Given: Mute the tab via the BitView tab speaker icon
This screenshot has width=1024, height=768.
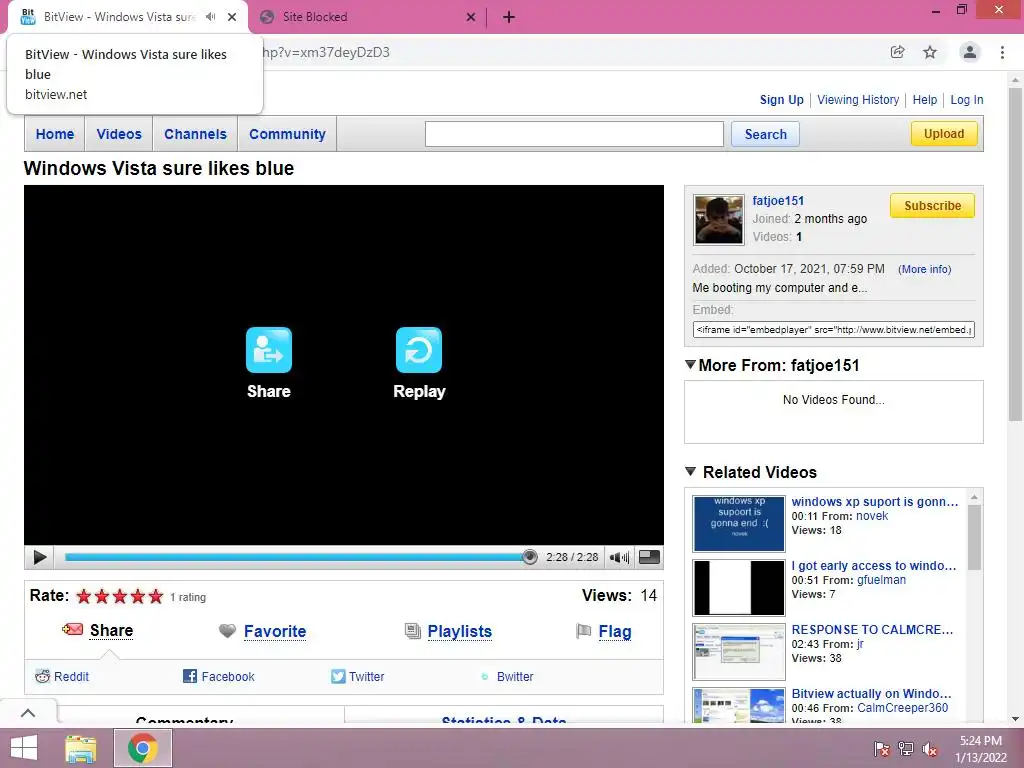Looking at the screenshot, I should tap(210, 17).
